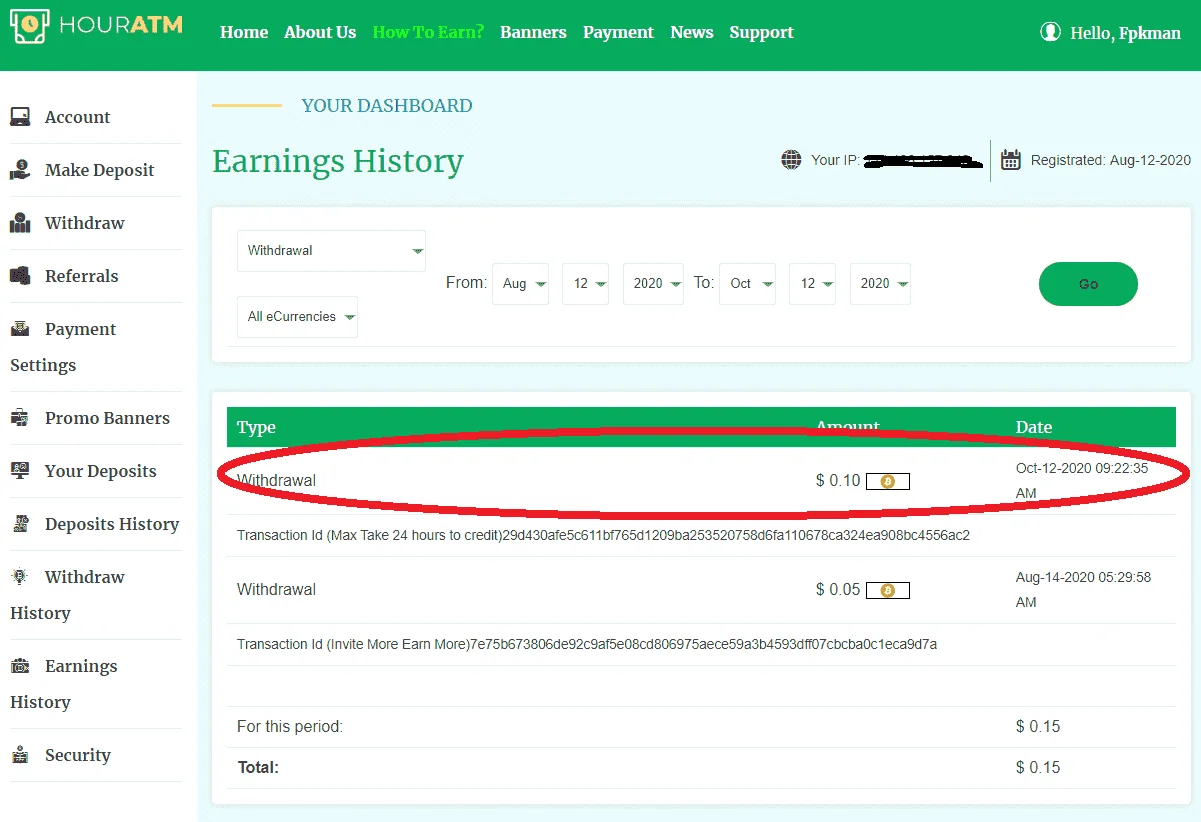The image size is (1201, 822).
Task: Open News in the top menu
Action: pos(692,32)
